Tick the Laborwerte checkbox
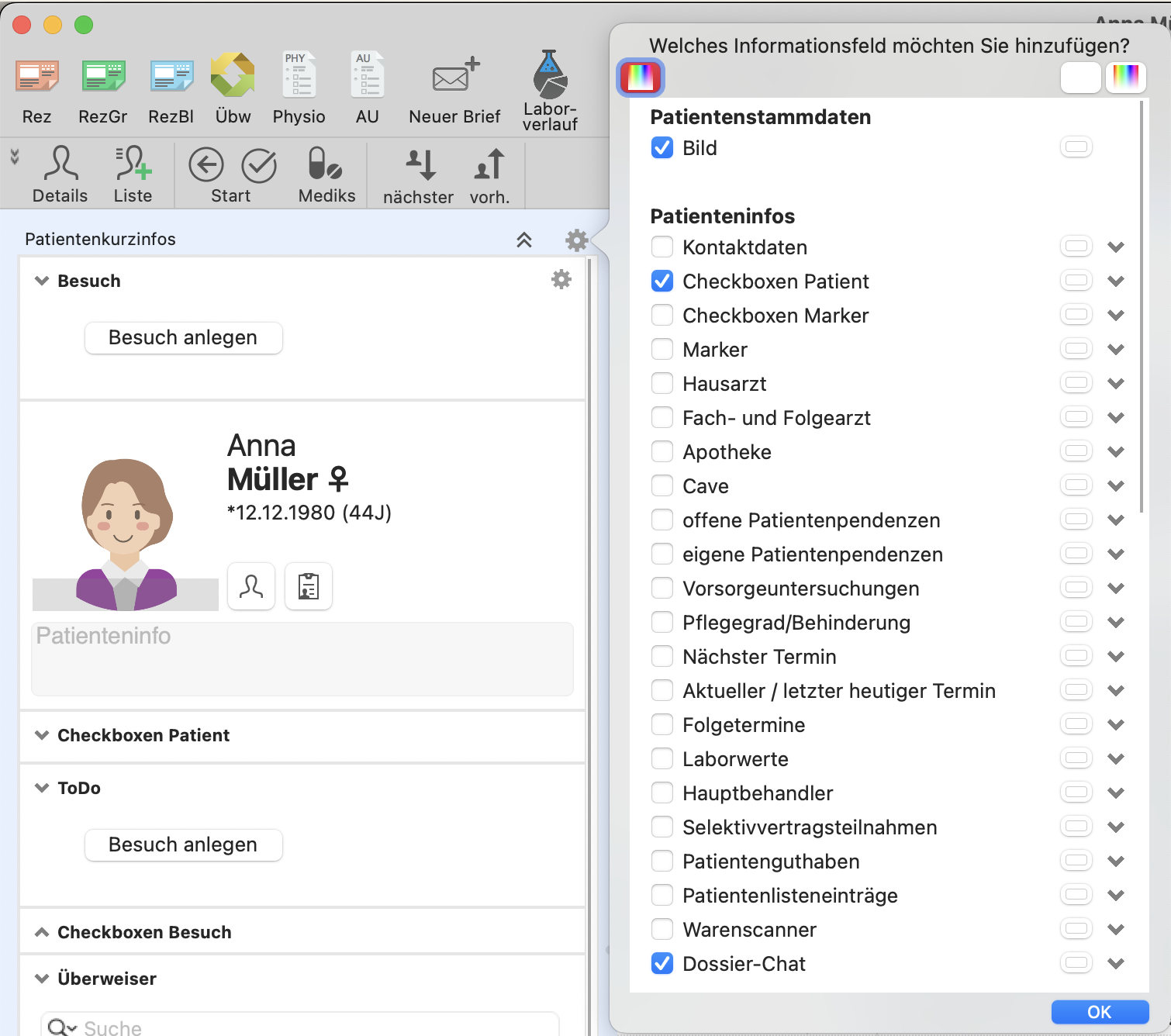Viewport: 1171px width, 1036px height. point(662,759)
